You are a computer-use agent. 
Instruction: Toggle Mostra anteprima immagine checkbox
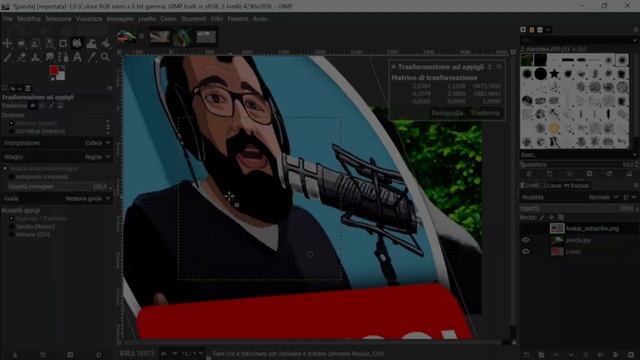pyautogui.click(x=5, y=169)
